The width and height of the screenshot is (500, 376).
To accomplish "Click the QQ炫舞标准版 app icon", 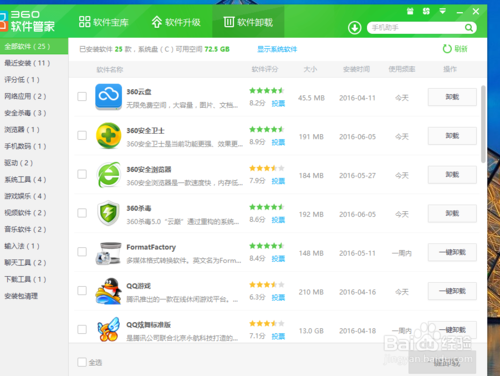I will point(109,330).
